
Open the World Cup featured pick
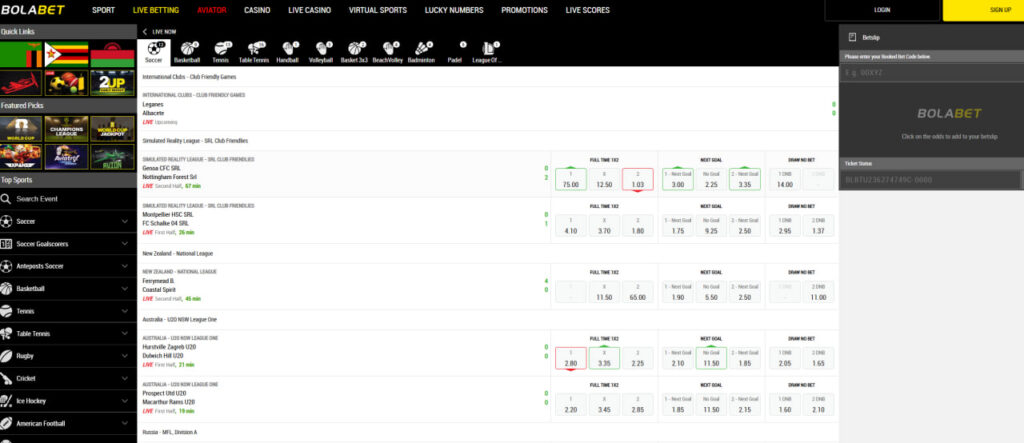tap(21, 129)
